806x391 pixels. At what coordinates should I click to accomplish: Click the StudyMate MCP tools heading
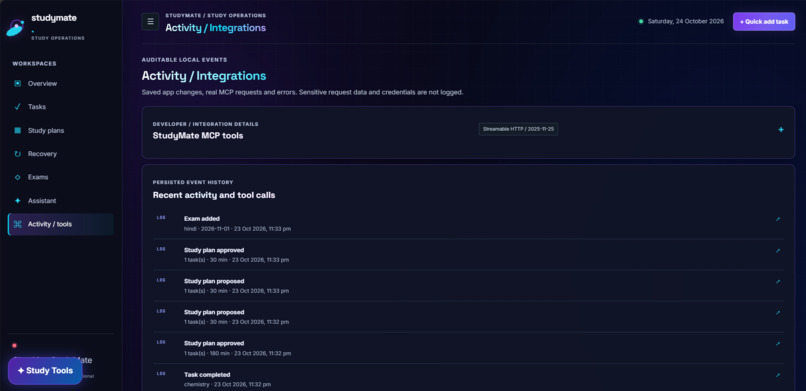click(198, 136)
